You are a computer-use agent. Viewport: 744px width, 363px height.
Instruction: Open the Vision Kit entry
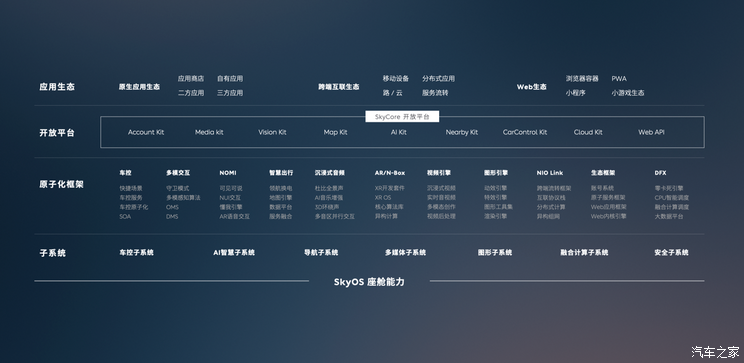272,132
